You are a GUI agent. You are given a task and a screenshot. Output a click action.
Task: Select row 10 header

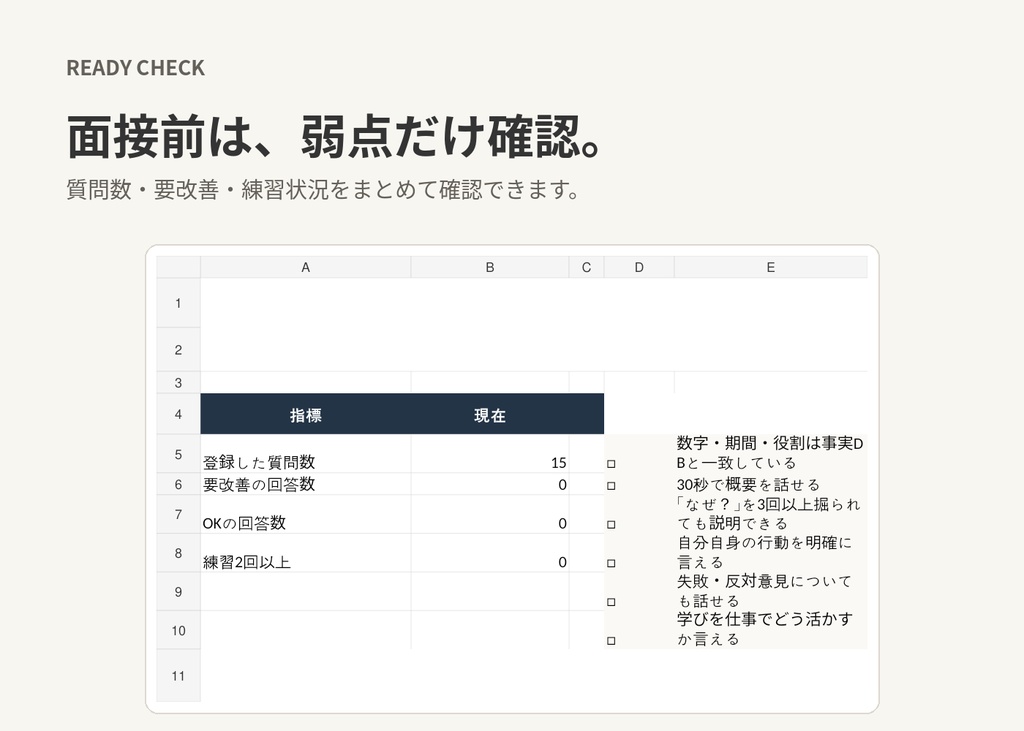click(178, 630)
